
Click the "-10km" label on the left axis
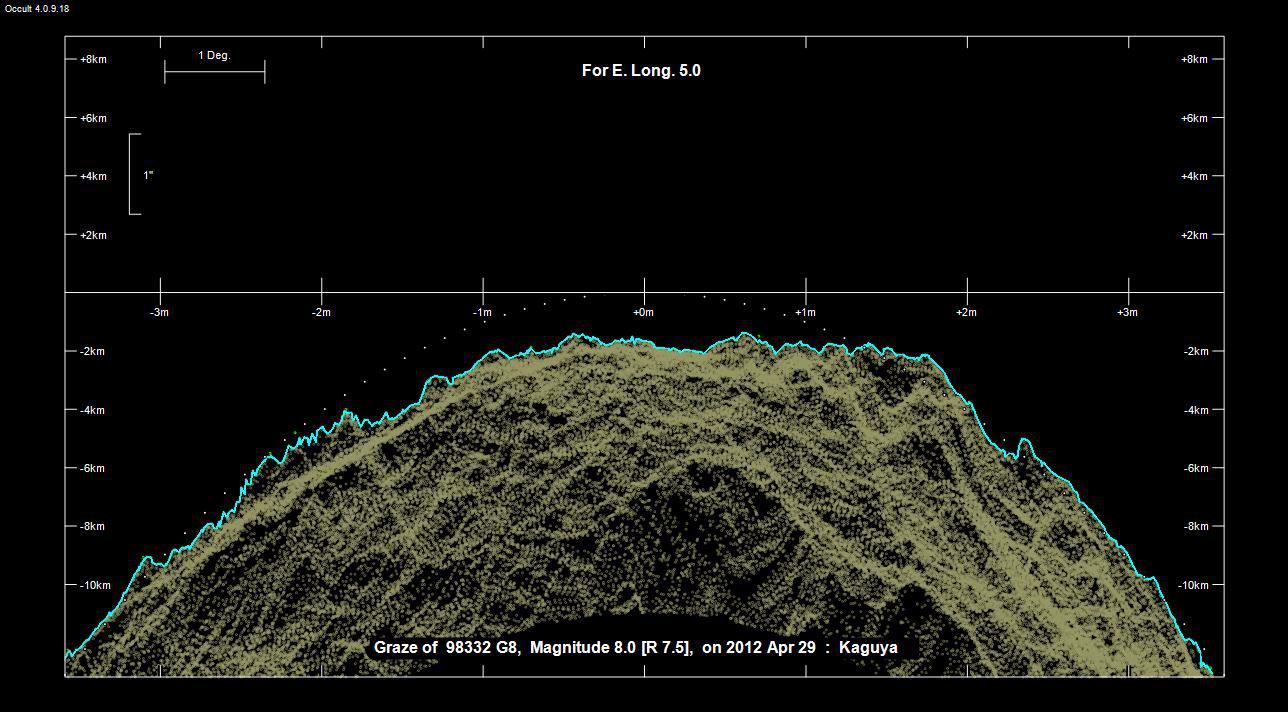(x=95, y=585)
